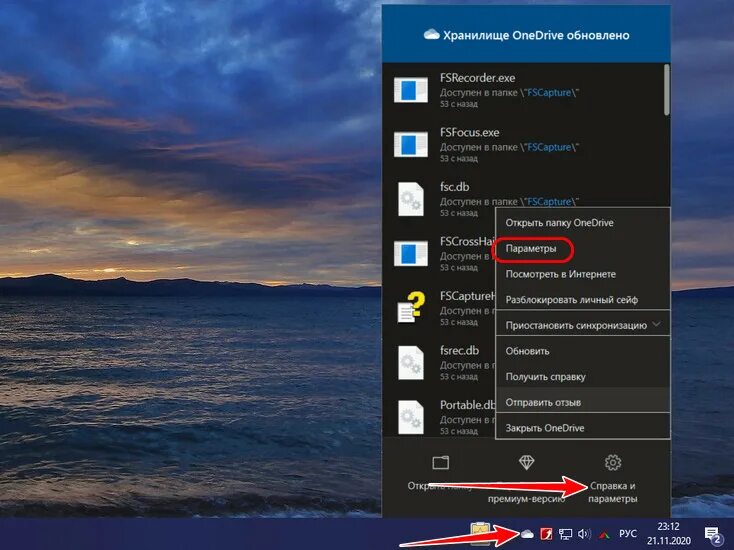The height and width of the screenshot is (550, 734).
Task: Click '53 с назад' under FSFocus.exe
Action: click(x=459, y=158)
